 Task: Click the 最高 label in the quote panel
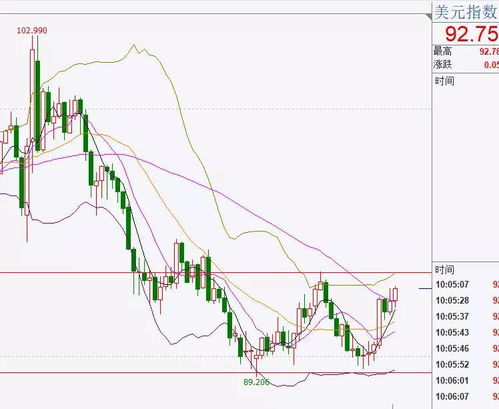pyautogui.click(x=443, y=51)
